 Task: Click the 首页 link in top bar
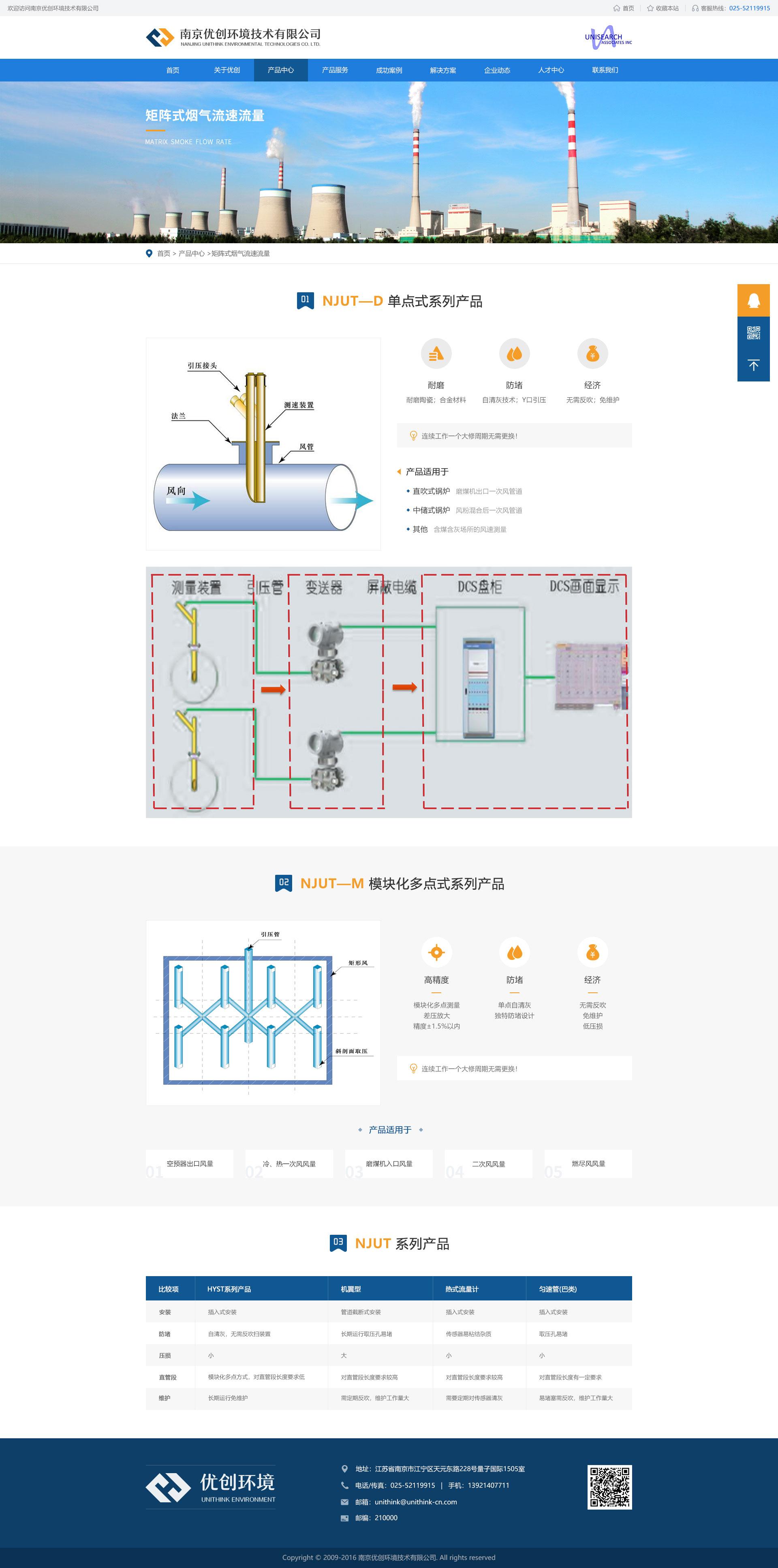(628, 9)
